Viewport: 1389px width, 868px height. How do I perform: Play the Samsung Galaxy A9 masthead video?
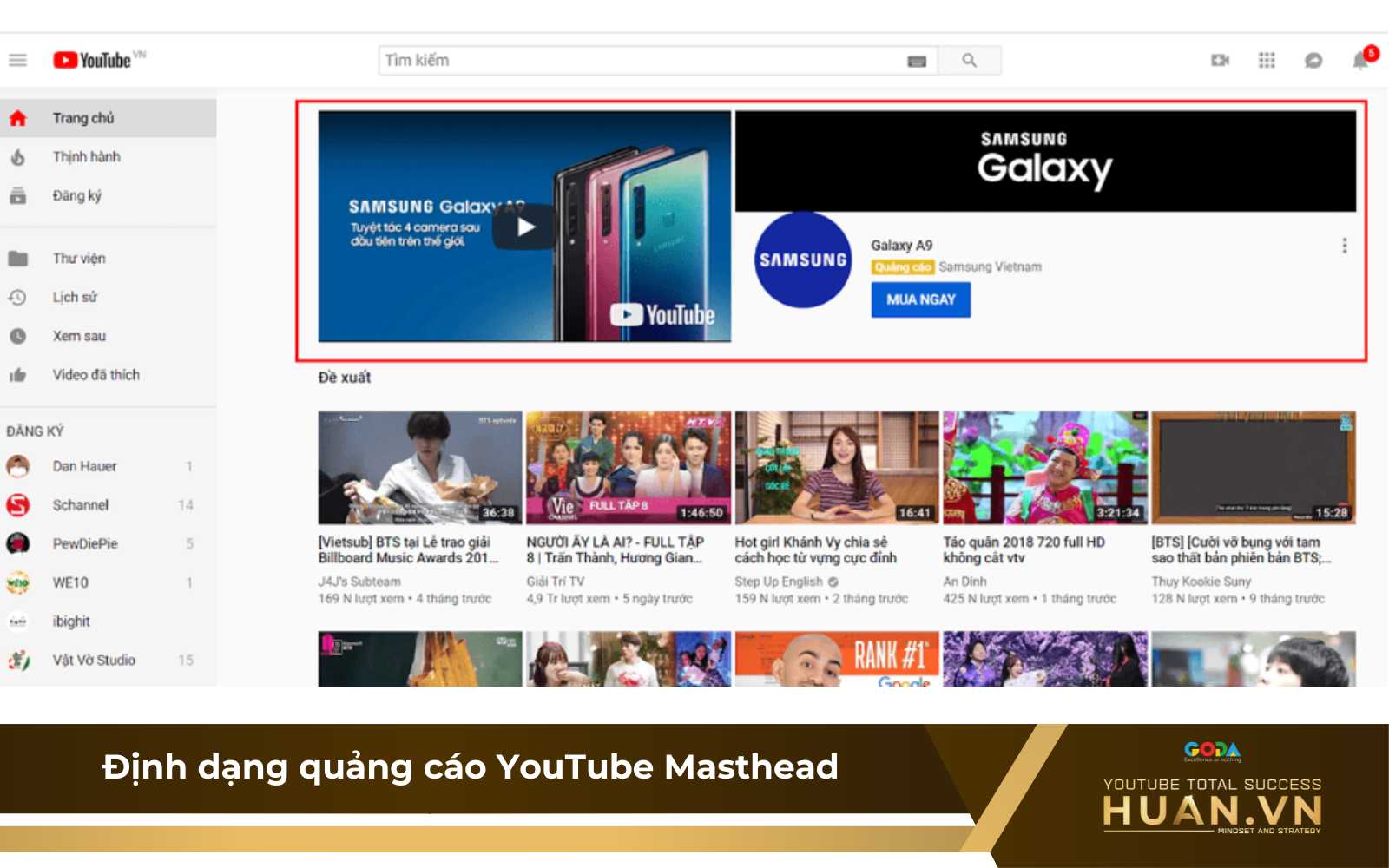click(x=524, y=227)
